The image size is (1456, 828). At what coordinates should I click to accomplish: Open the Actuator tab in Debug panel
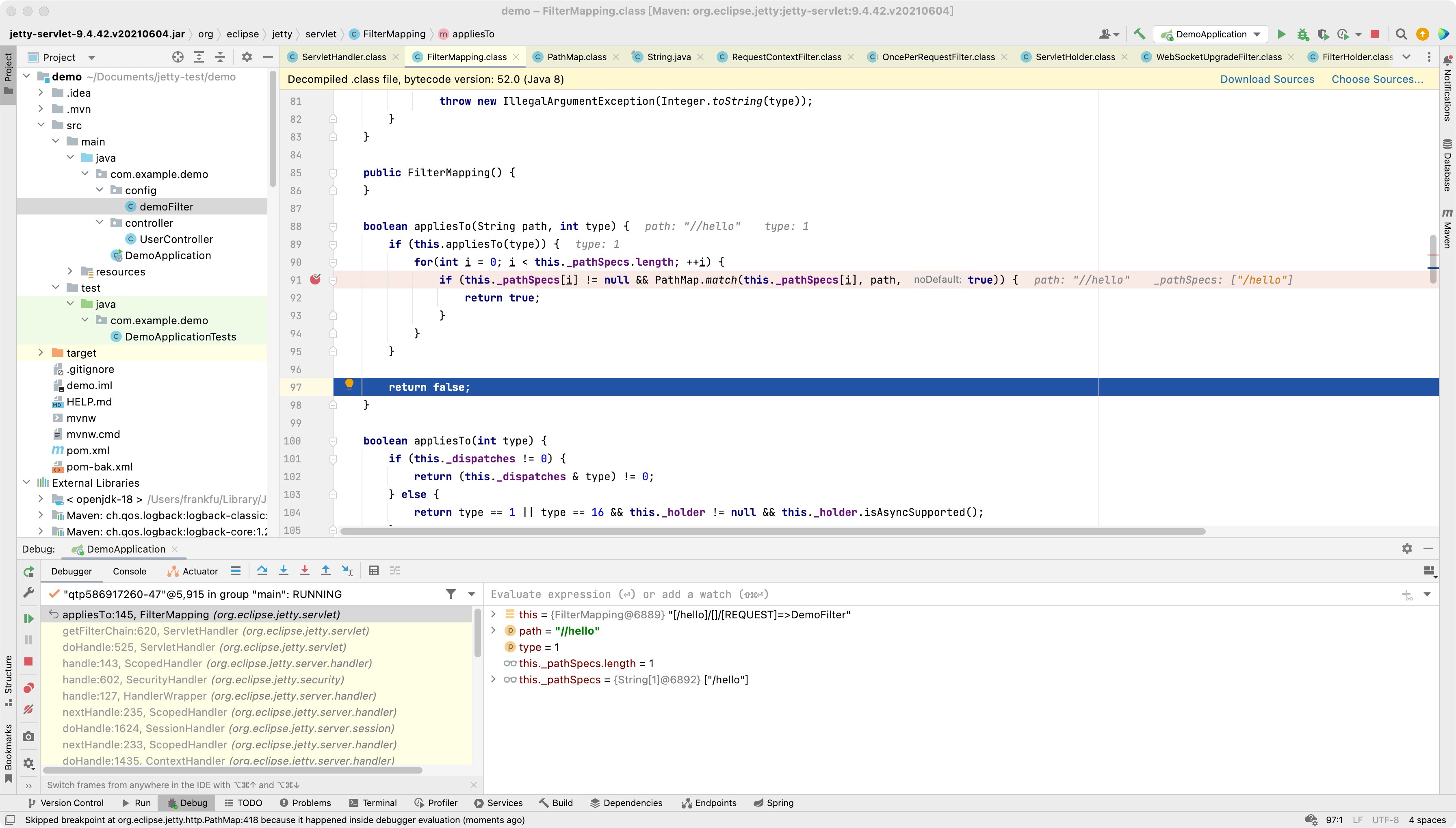[193, 571]
